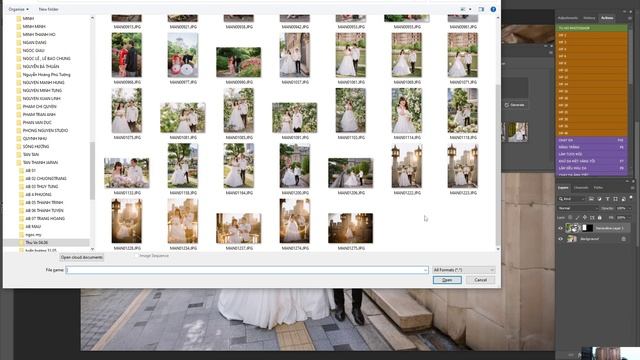The image size is (640, 360).
Task: Open the file dialog help icon
Action: pos(493,9)
